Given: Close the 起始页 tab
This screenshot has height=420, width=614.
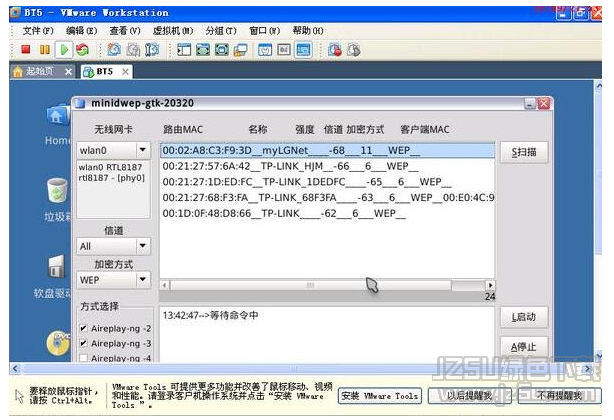Looking at the screenshot, I should point(68,72).
